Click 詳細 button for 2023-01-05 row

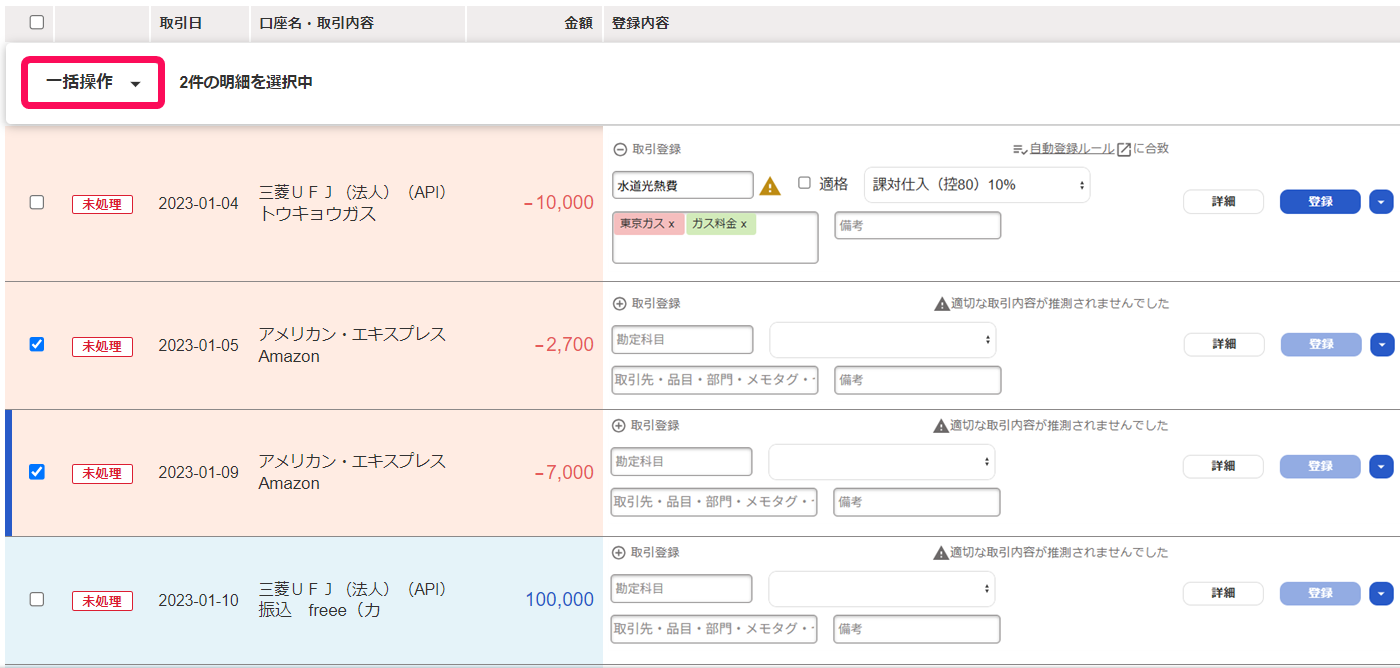coord(1224,345)
